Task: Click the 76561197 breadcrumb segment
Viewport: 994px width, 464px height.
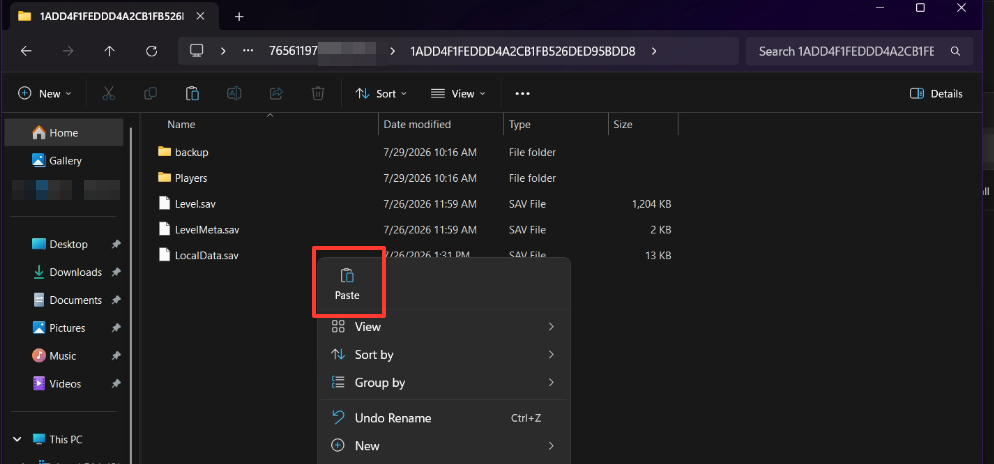Action: tap(321, 51)
